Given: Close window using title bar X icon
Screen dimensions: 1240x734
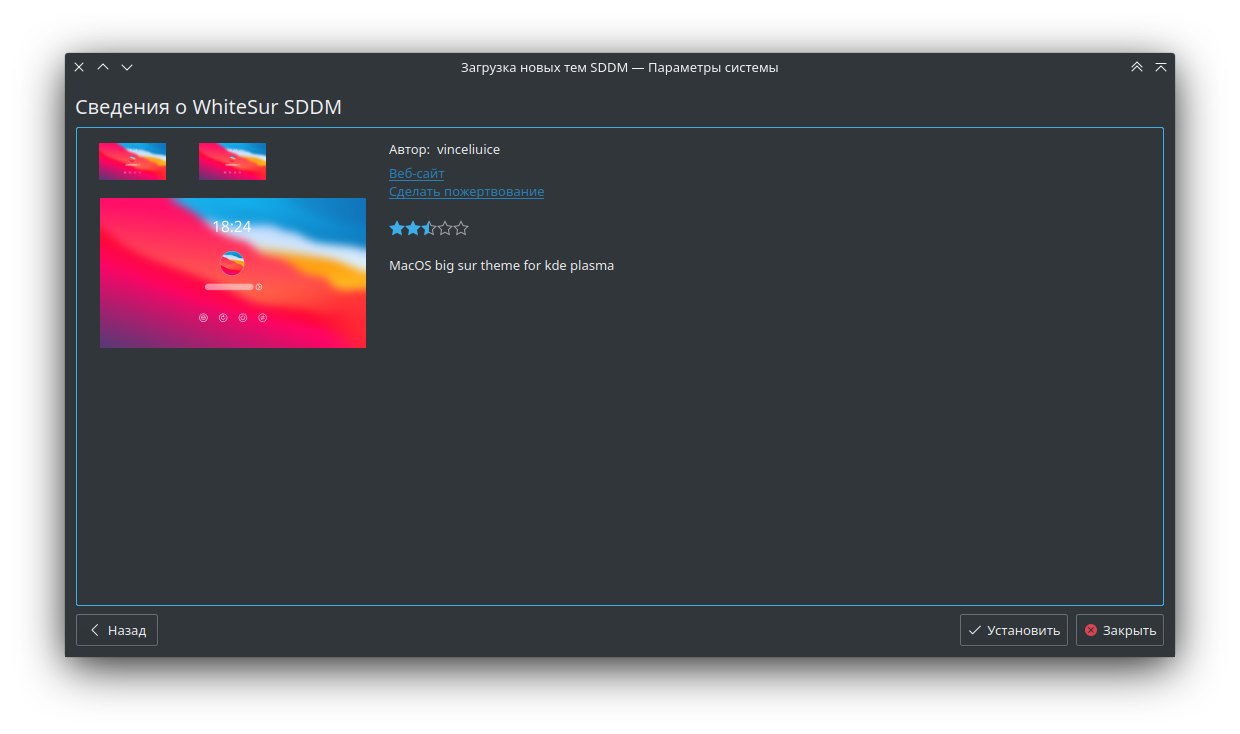Looking at the screenshot, I should click(79, 67).
